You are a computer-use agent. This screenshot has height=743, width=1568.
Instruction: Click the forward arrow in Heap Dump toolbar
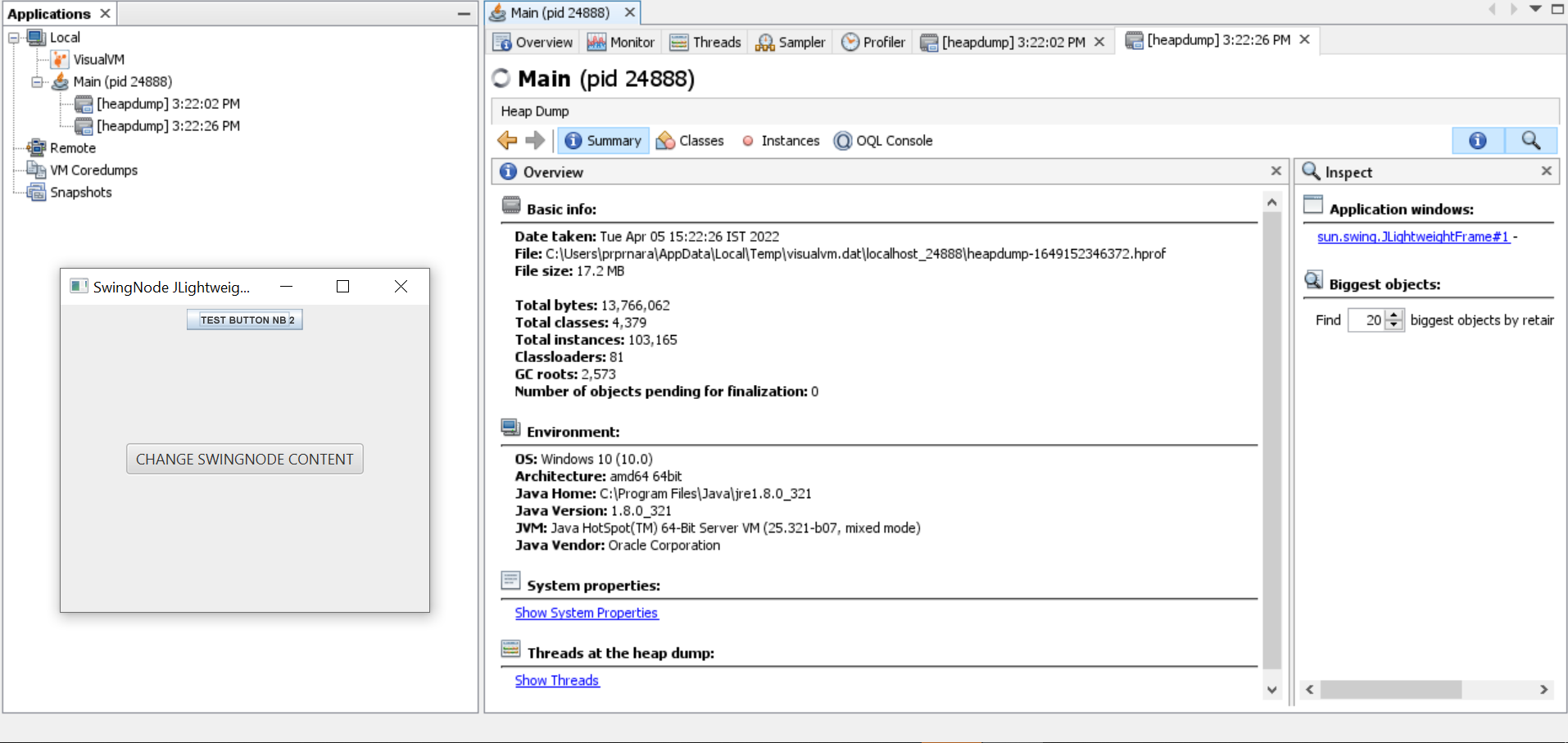[535, 141]
